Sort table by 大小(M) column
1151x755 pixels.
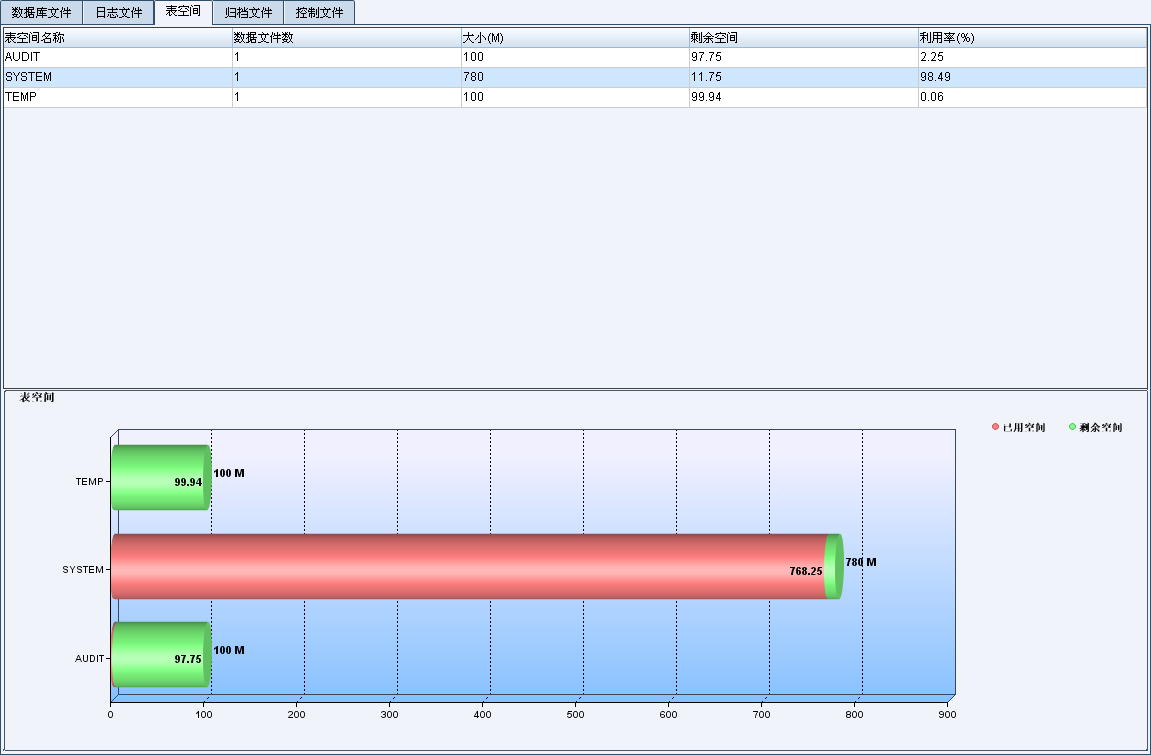click(575, 38)
